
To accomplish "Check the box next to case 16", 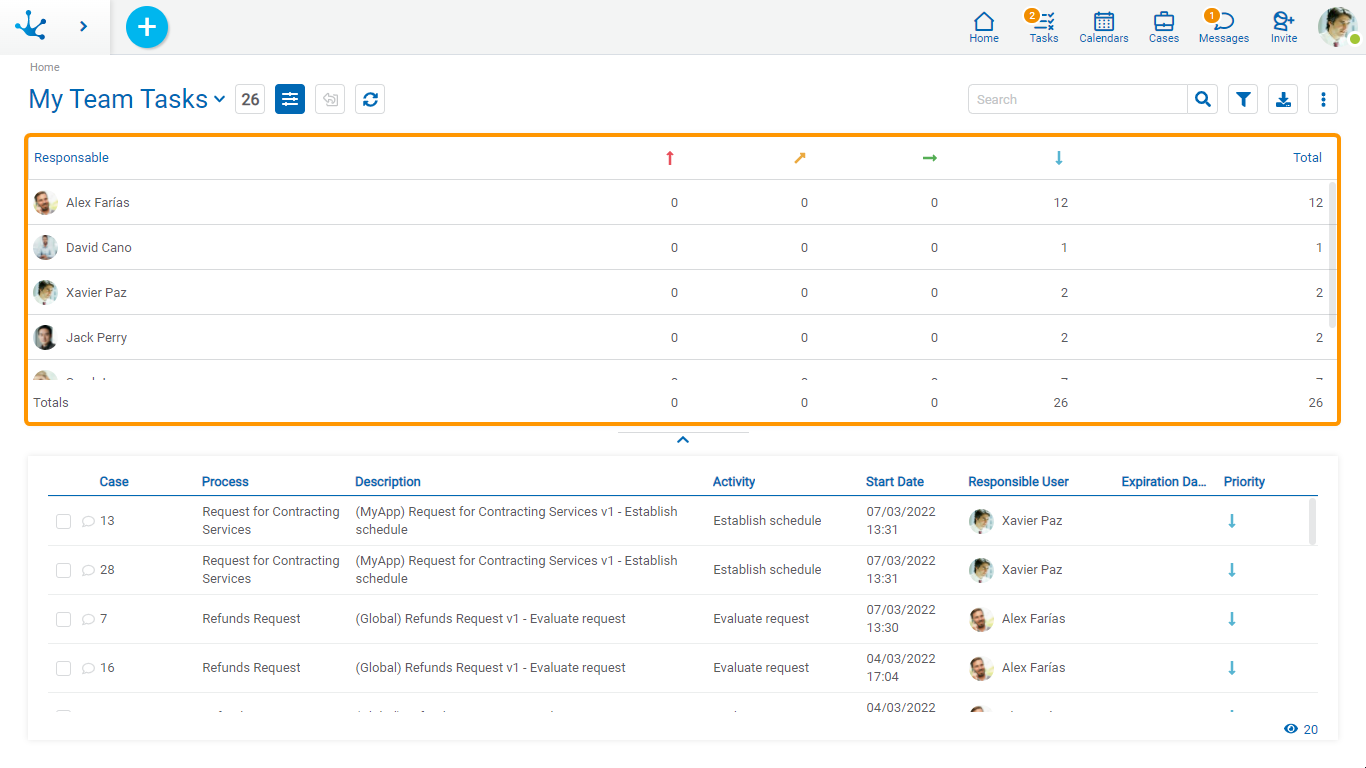I will pos(64,668).
